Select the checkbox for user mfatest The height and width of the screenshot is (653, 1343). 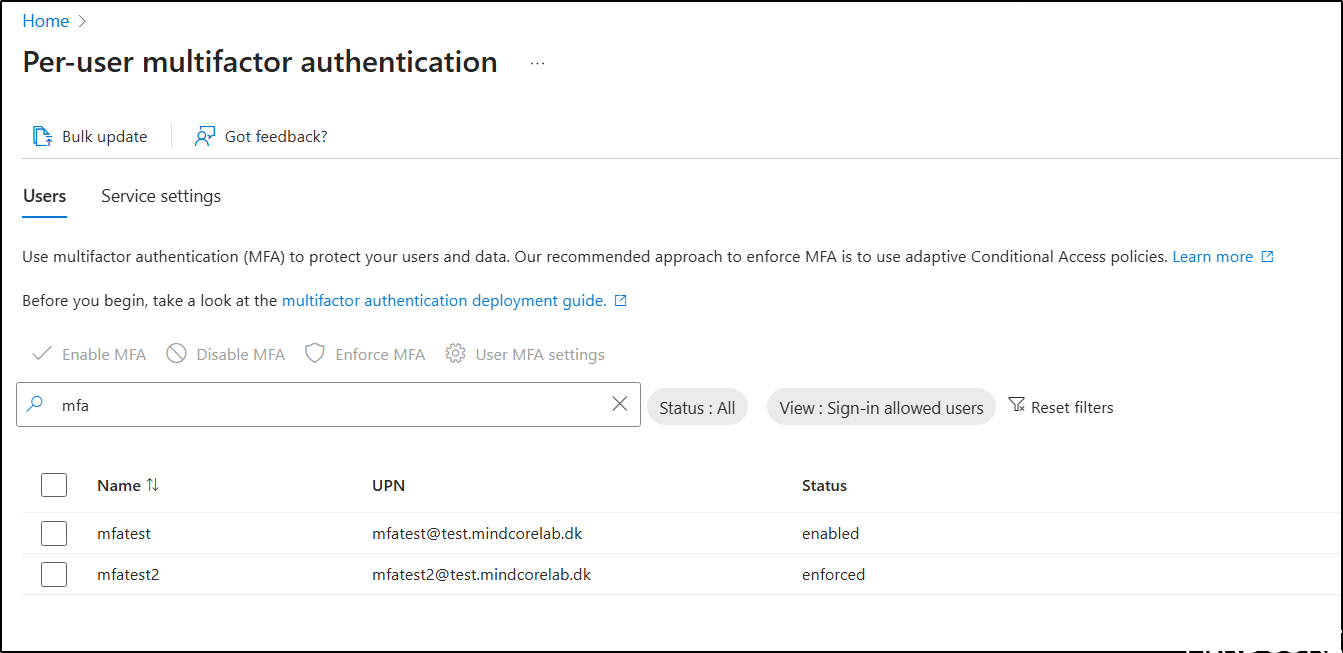click(x=54, y=532)
